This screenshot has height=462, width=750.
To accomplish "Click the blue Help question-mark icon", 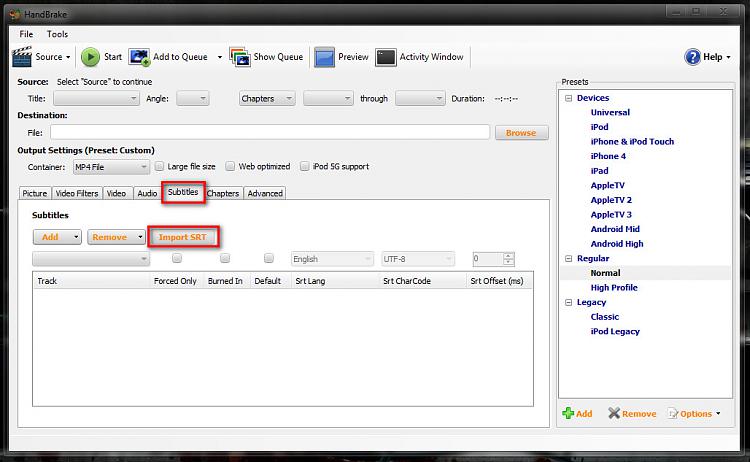I will coord(692,57).
